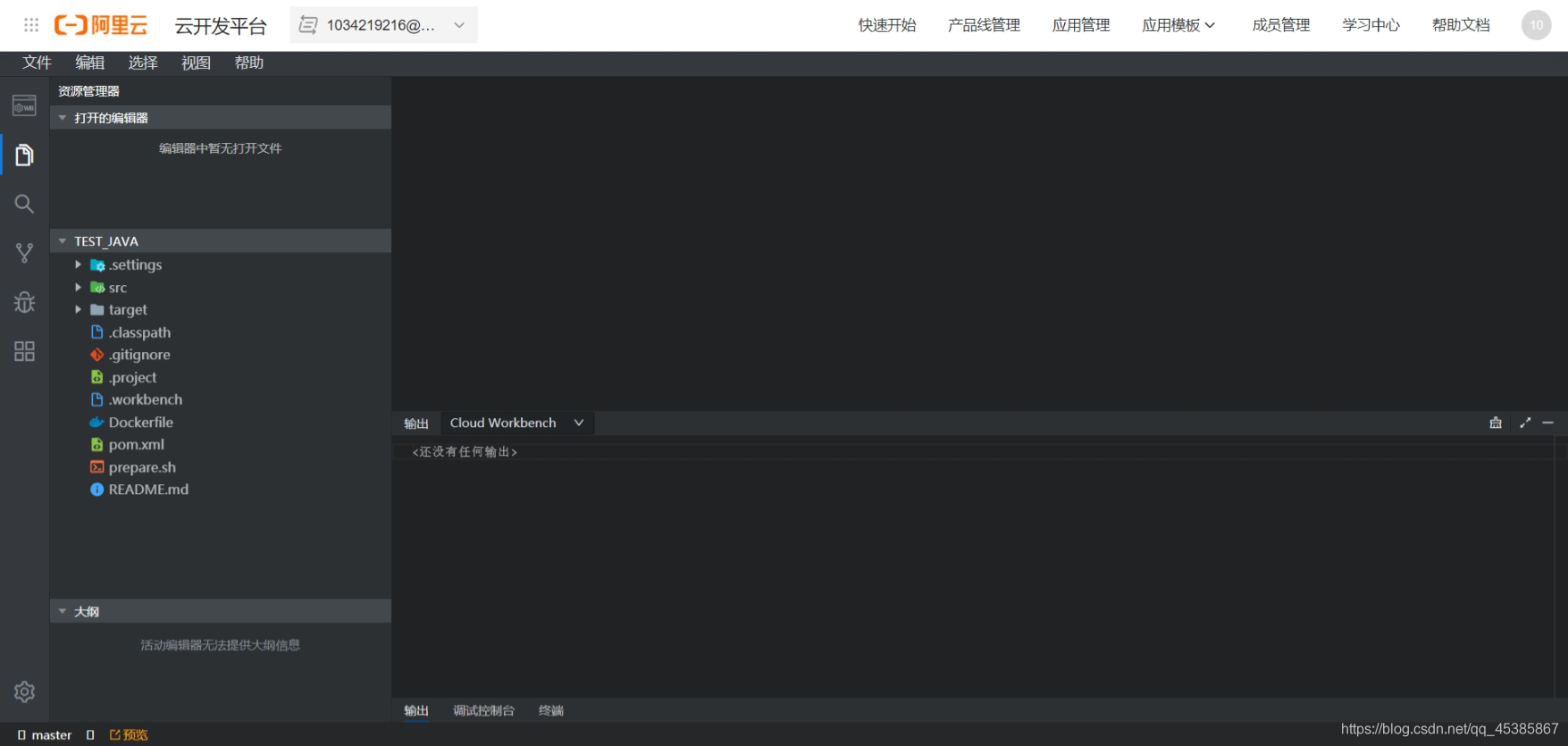Screen dimensions: 1568x746
Task: Click the account selector list icon
Action: coord(308,25)
